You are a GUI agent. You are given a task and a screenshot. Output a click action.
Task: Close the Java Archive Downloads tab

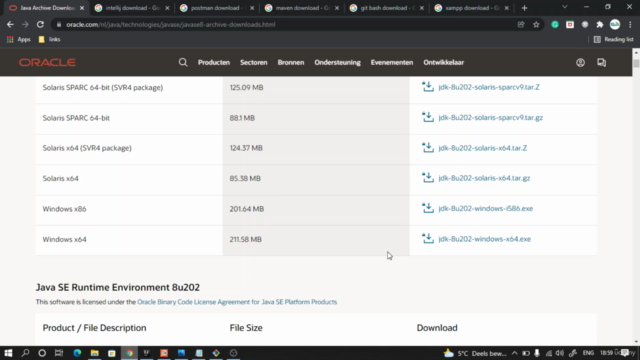82,8
